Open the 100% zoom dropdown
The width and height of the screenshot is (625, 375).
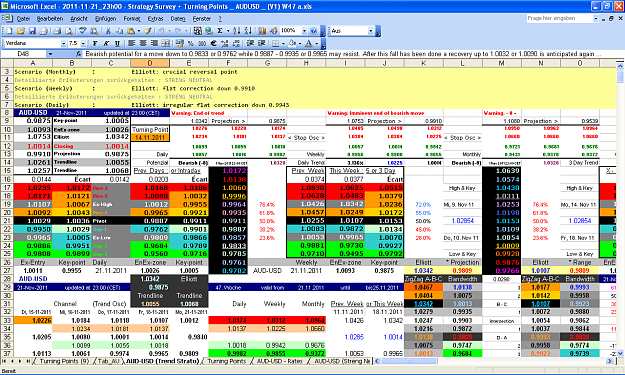coord(304,31)
